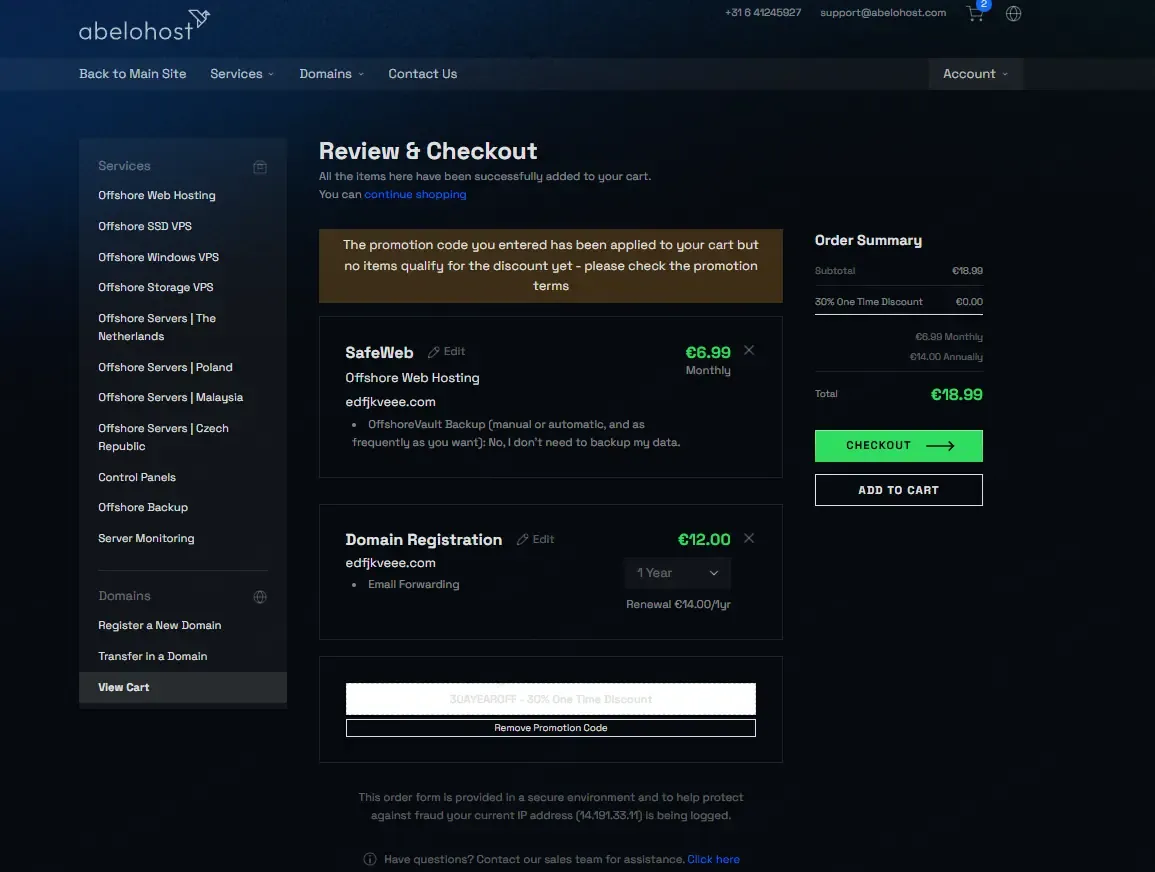Click the Subtotal row in Order Summary
Viewport: 1155px width, 872px height.
(x=899, y=271)
